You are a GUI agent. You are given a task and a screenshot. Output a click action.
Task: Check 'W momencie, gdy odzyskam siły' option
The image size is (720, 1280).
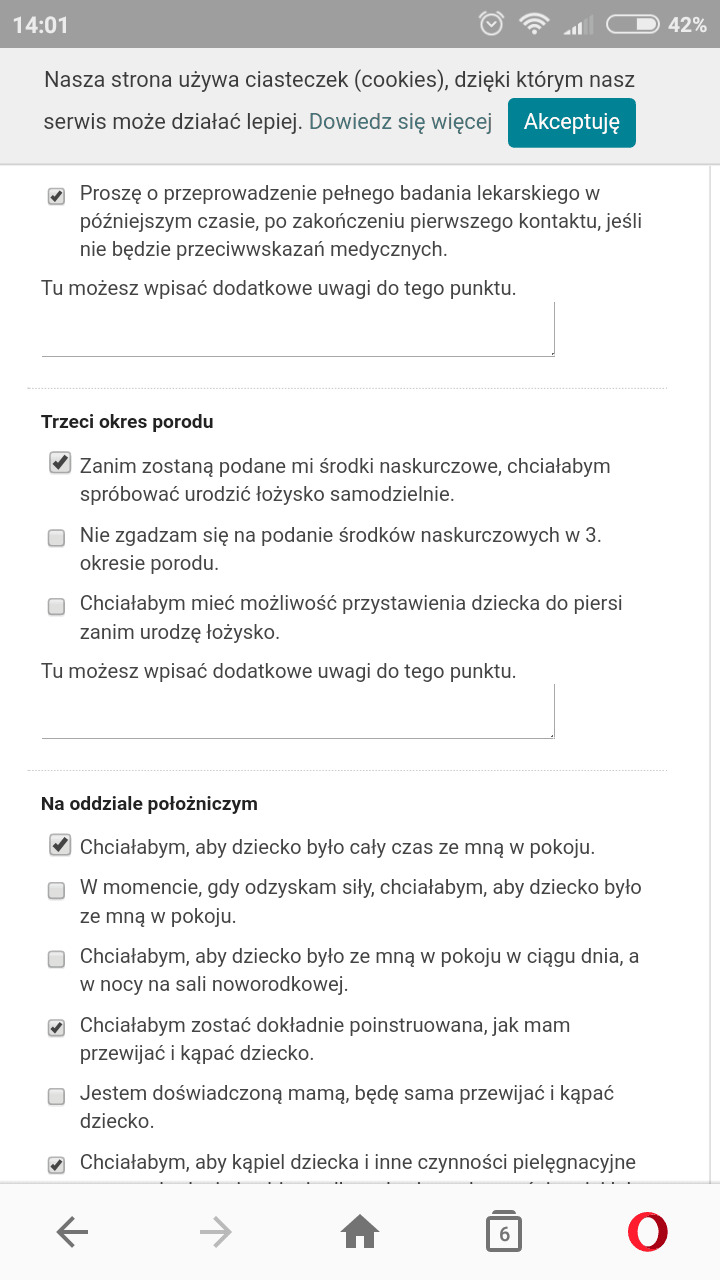[57, 889]
